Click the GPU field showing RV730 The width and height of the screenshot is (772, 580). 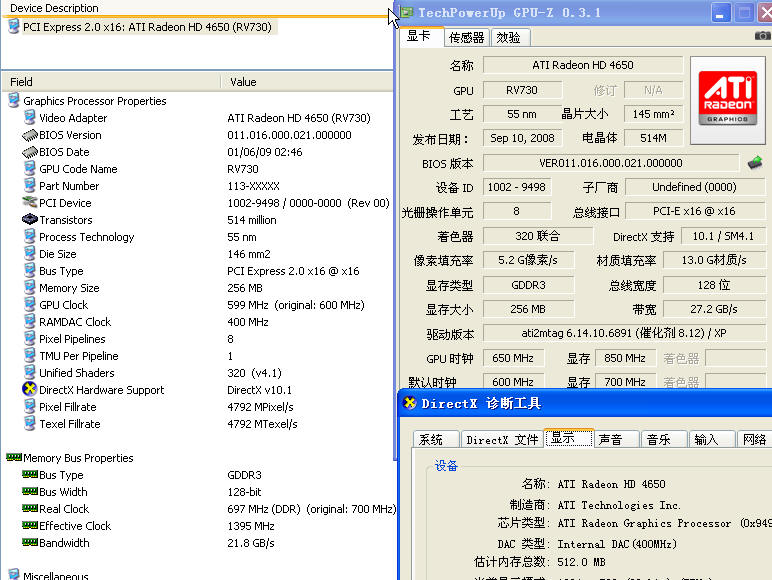point(522,90)
